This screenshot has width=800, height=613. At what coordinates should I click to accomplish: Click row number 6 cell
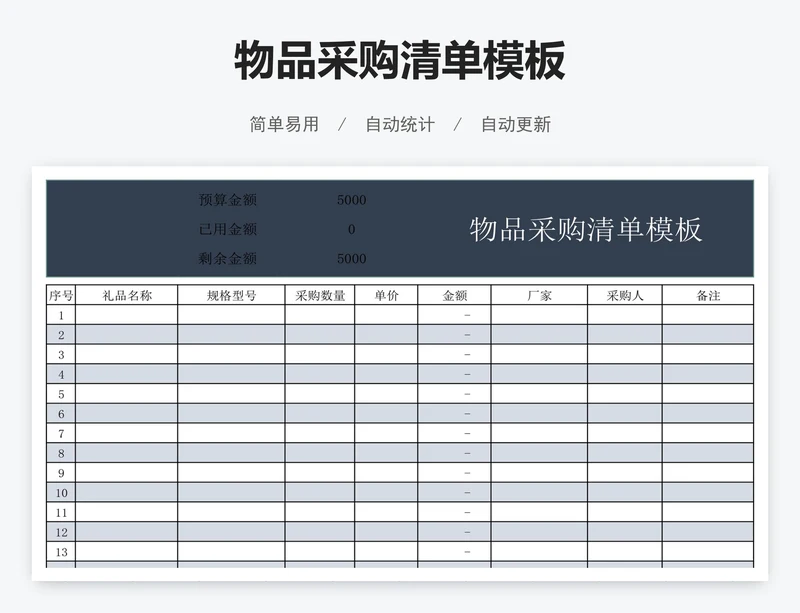[x=61, y=413]
